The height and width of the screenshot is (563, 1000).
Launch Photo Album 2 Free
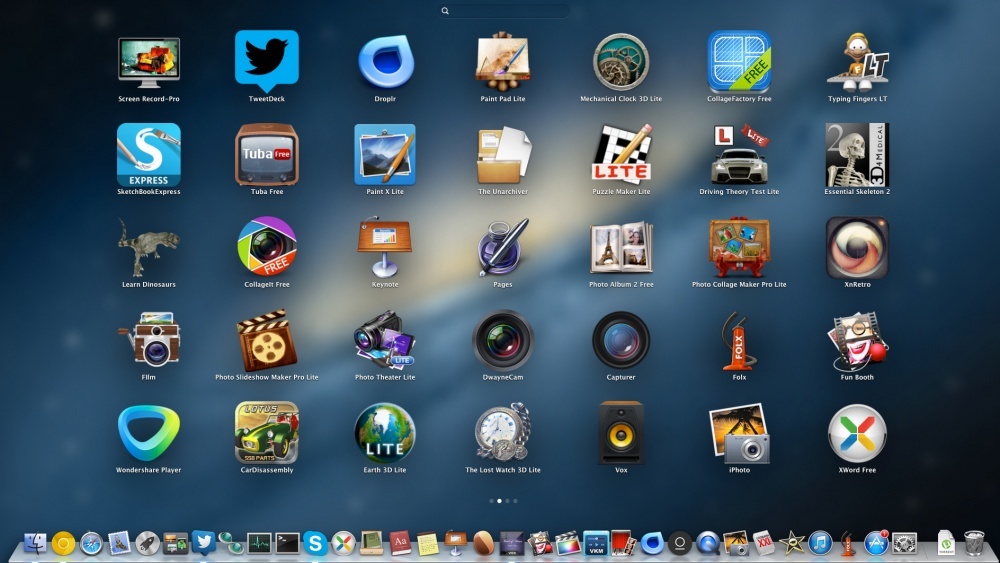[621, 247]
